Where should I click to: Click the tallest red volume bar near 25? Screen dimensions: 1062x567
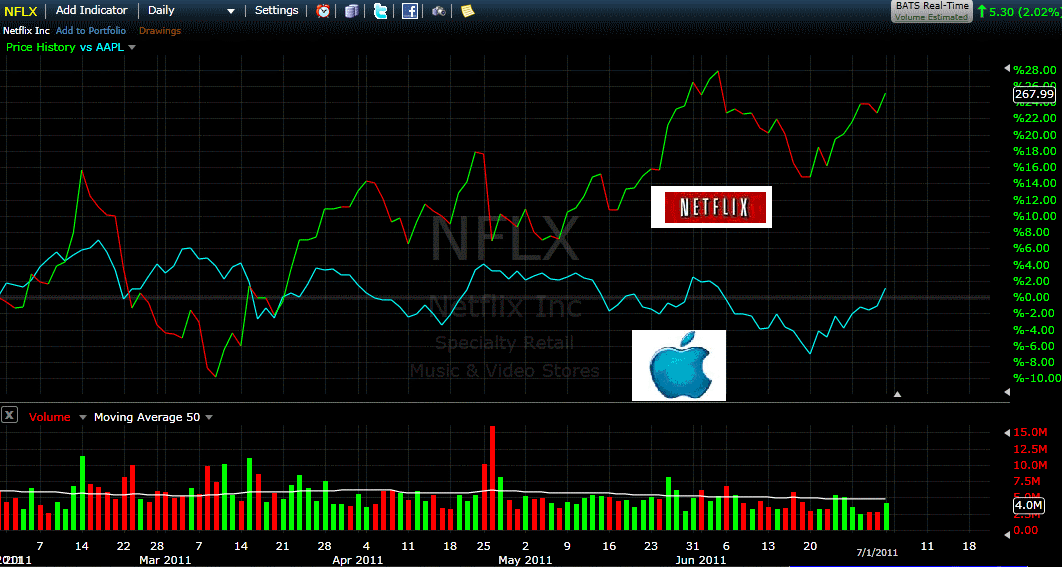(x=492, y=478)
